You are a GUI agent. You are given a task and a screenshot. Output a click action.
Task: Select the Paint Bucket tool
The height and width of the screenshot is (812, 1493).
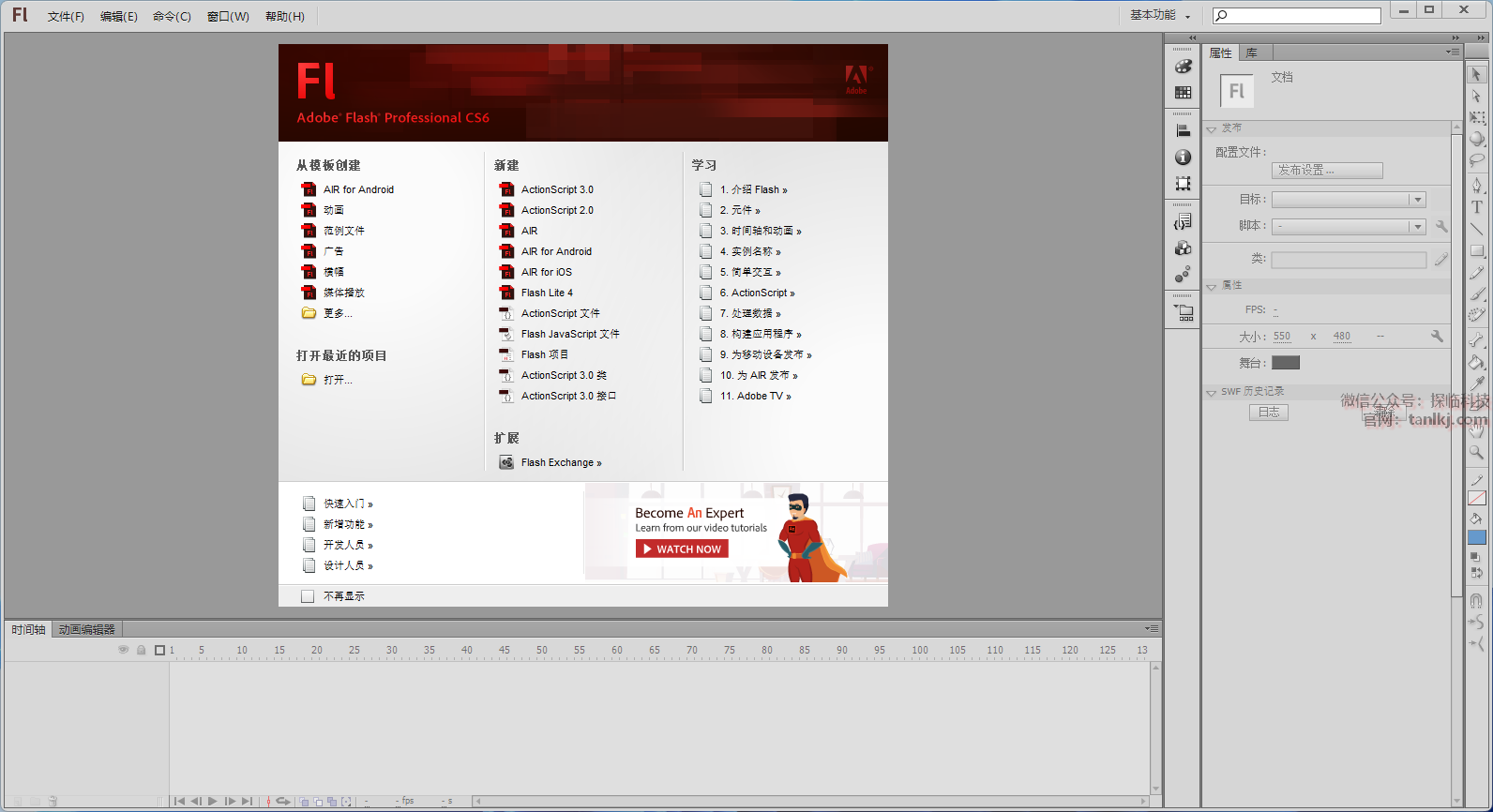(x=1476, y=361)
